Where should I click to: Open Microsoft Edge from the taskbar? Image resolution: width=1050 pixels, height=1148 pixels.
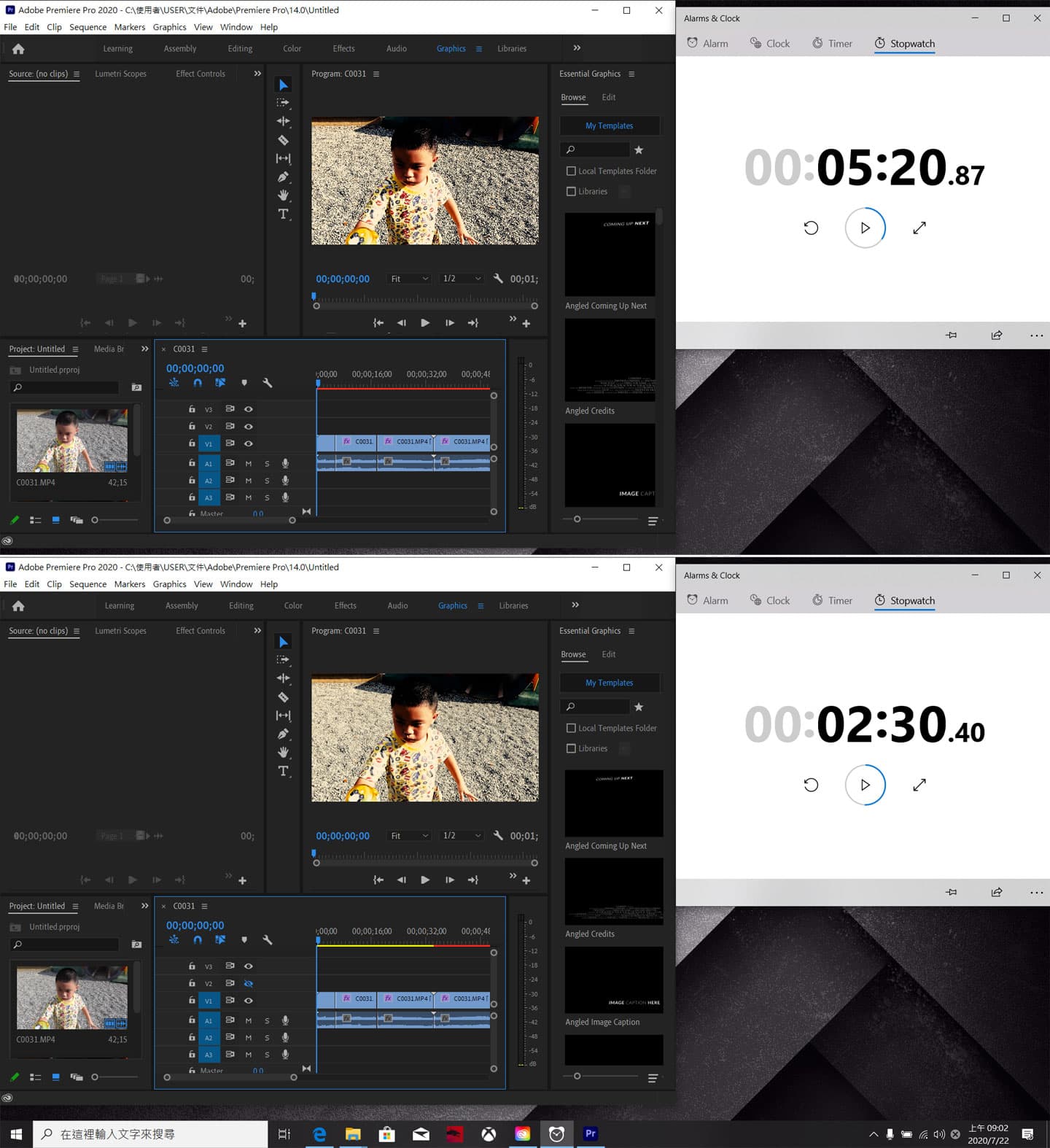(319, 1133)
